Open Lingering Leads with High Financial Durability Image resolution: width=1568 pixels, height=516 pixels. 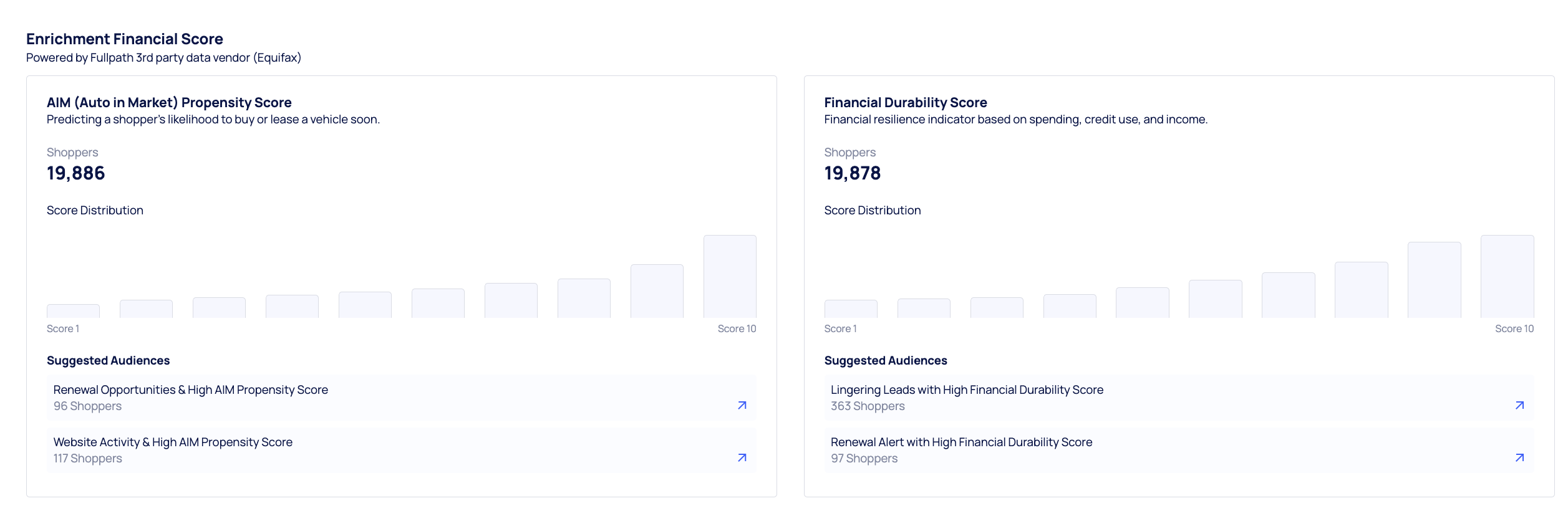(967, 390)
